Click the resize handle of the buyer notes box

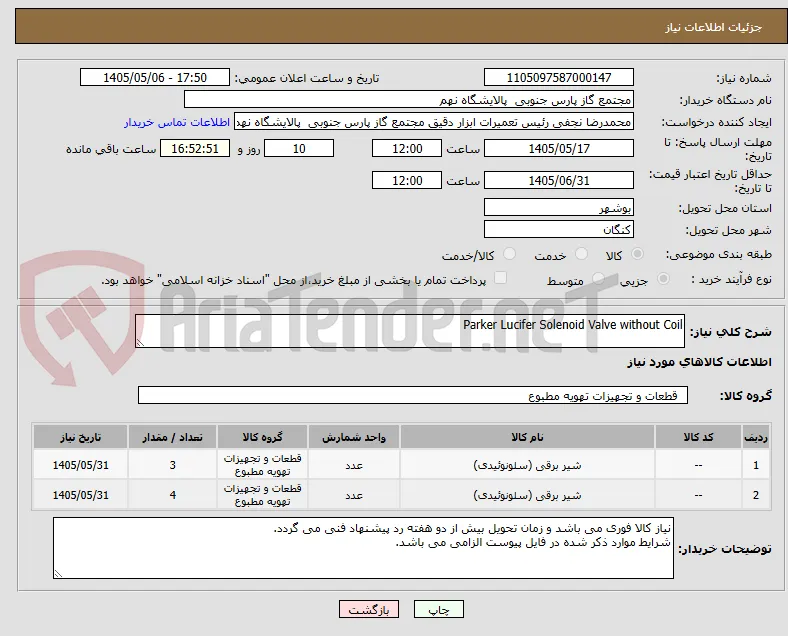tap(58, 573)
